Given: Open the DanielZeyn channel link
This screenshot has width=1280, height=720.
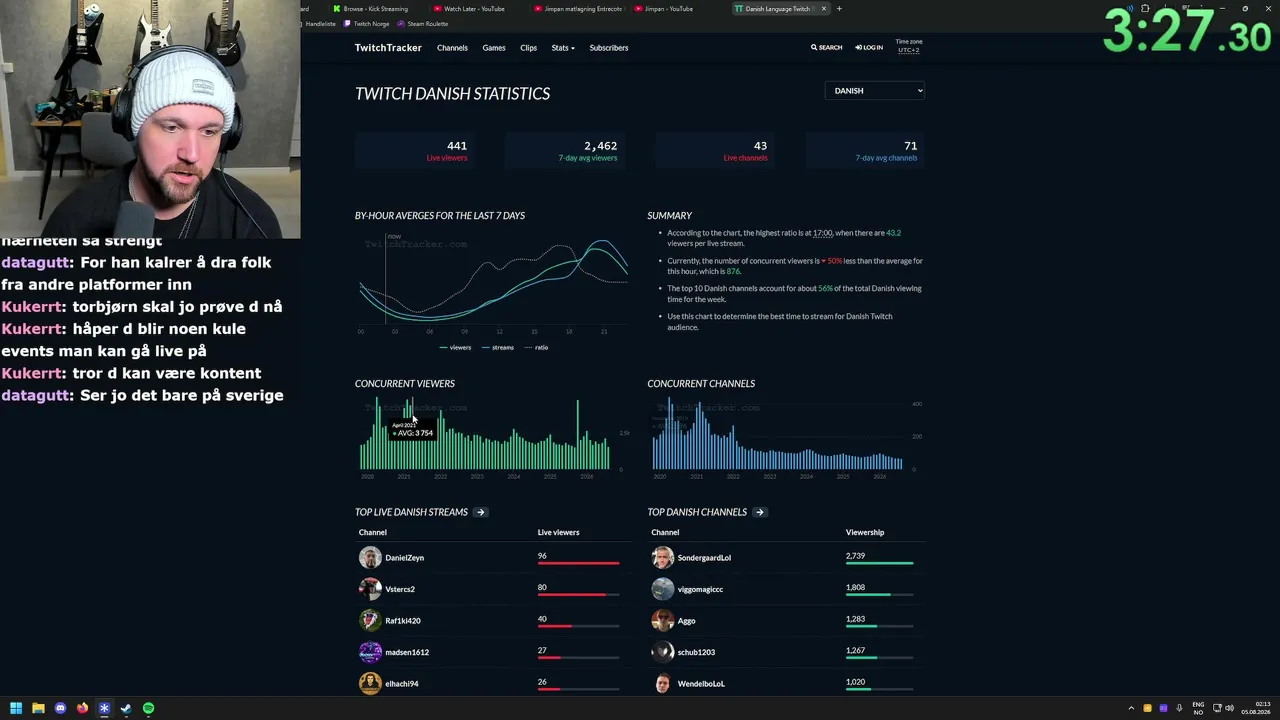Looking at the screenshot, I should click(405, 558).
